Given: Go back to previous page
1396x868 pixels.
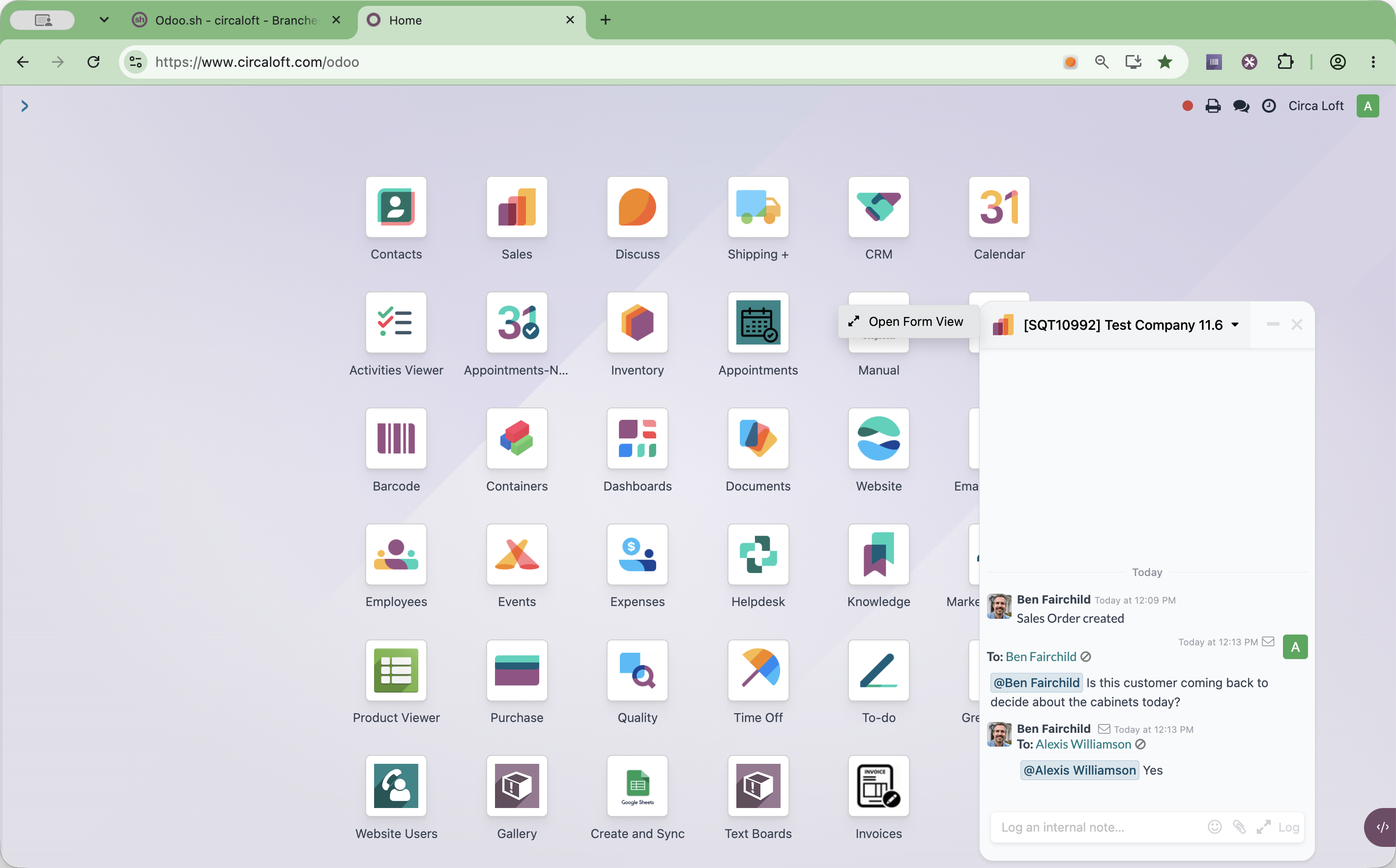Looking at the screenshot, I should pos(23,62).
